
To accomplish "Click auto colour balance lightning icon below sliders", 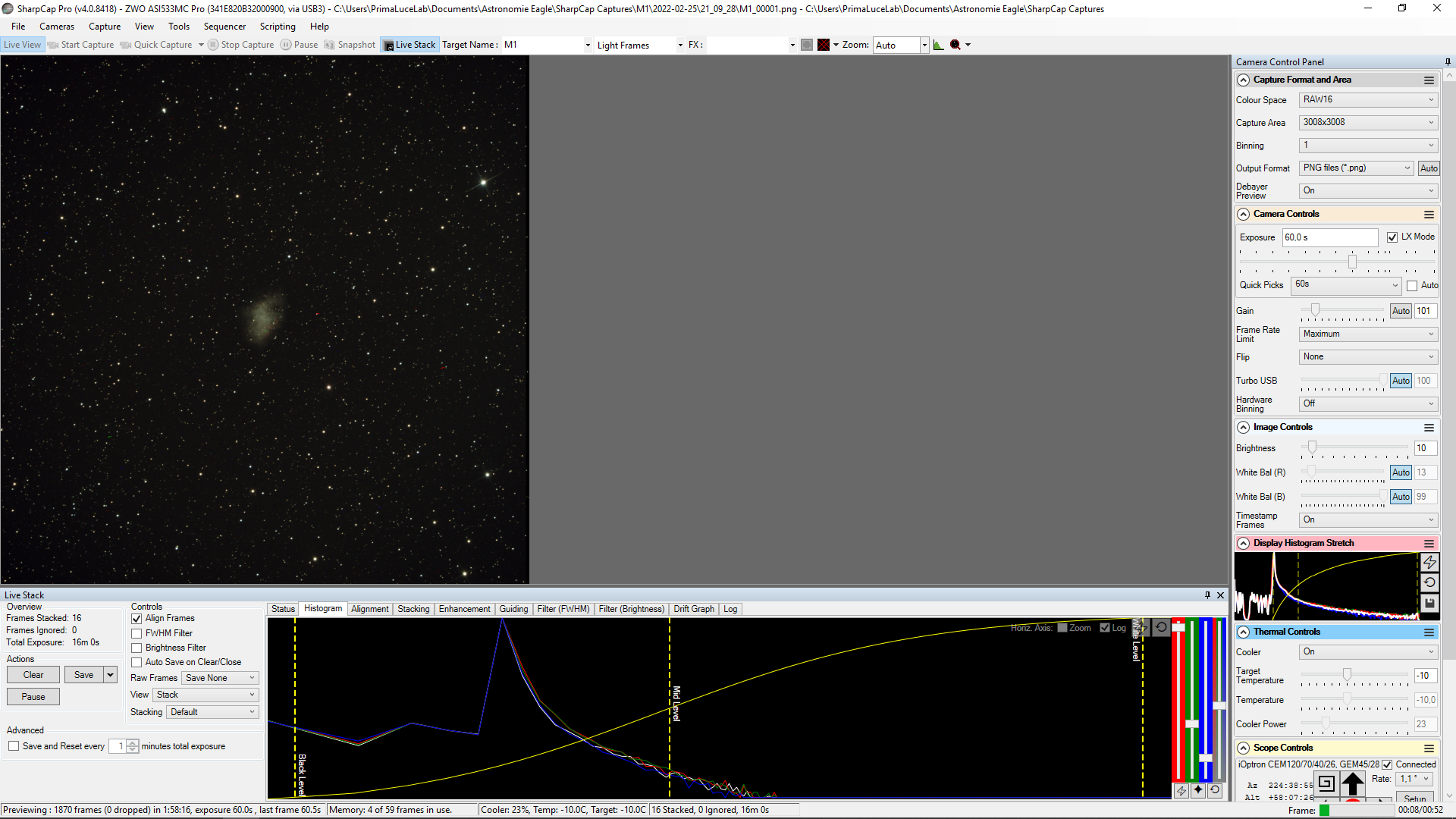I will 1181,790.
